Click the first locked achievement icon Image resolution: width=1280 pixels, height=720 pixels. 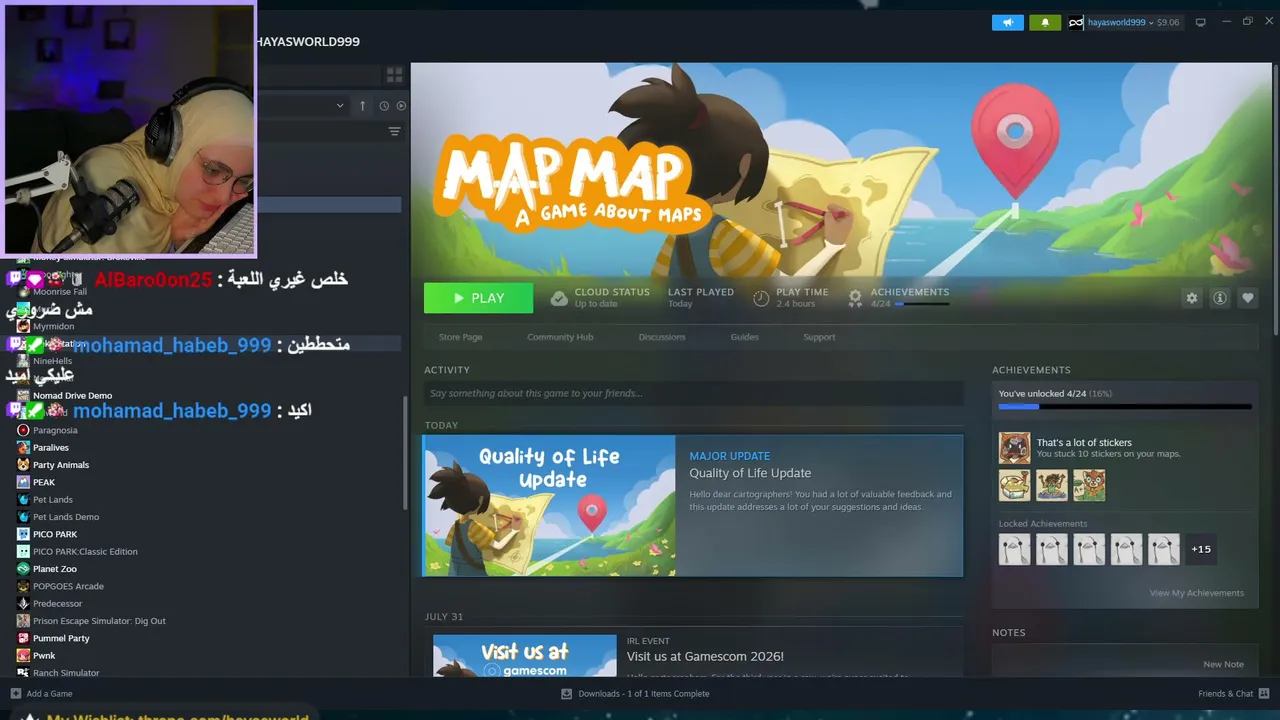(x=1014, y=549)
